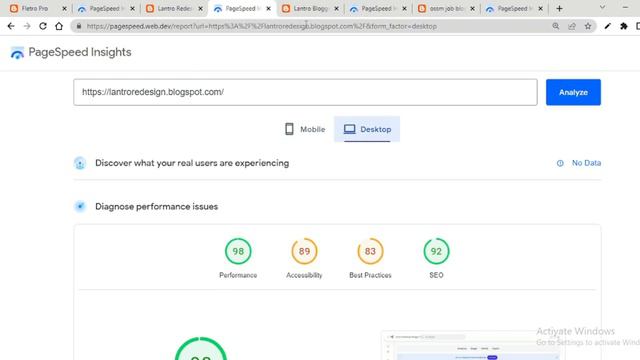Image resolution: width=640 pixels, height=360 pixels.
Task: Switch to the Lantro Redesign tab
Action: click(x=174, y=9)
